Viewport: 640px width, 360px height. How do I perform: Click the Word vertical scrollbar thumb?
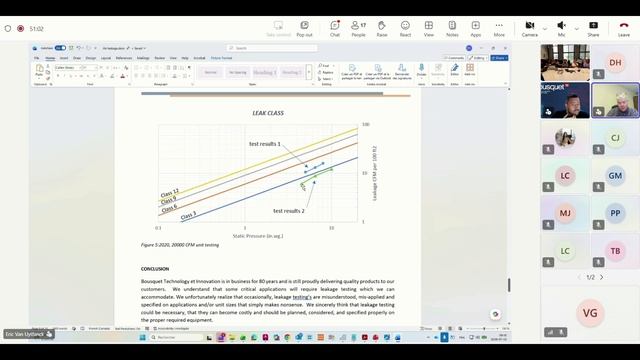(x=509, y=285)
